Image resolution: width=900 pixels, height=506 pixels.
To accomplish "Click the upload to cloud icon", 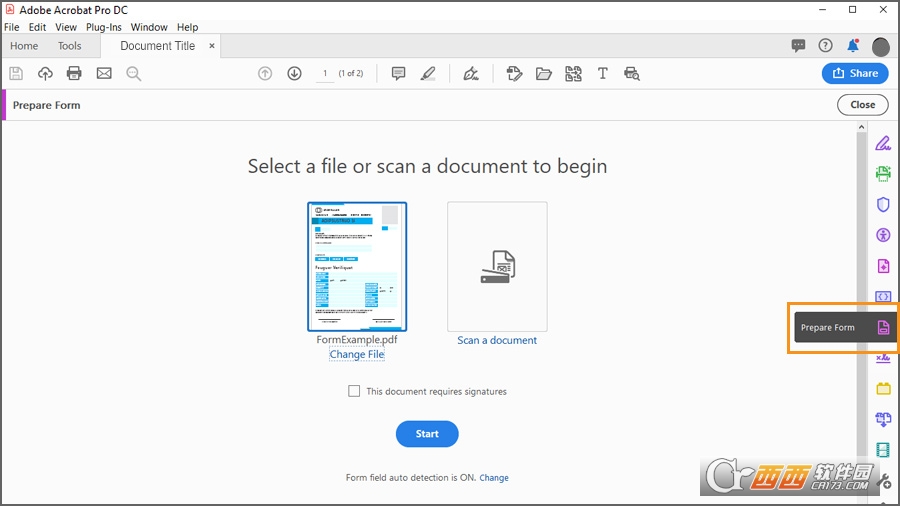I will tap(45, 73).
